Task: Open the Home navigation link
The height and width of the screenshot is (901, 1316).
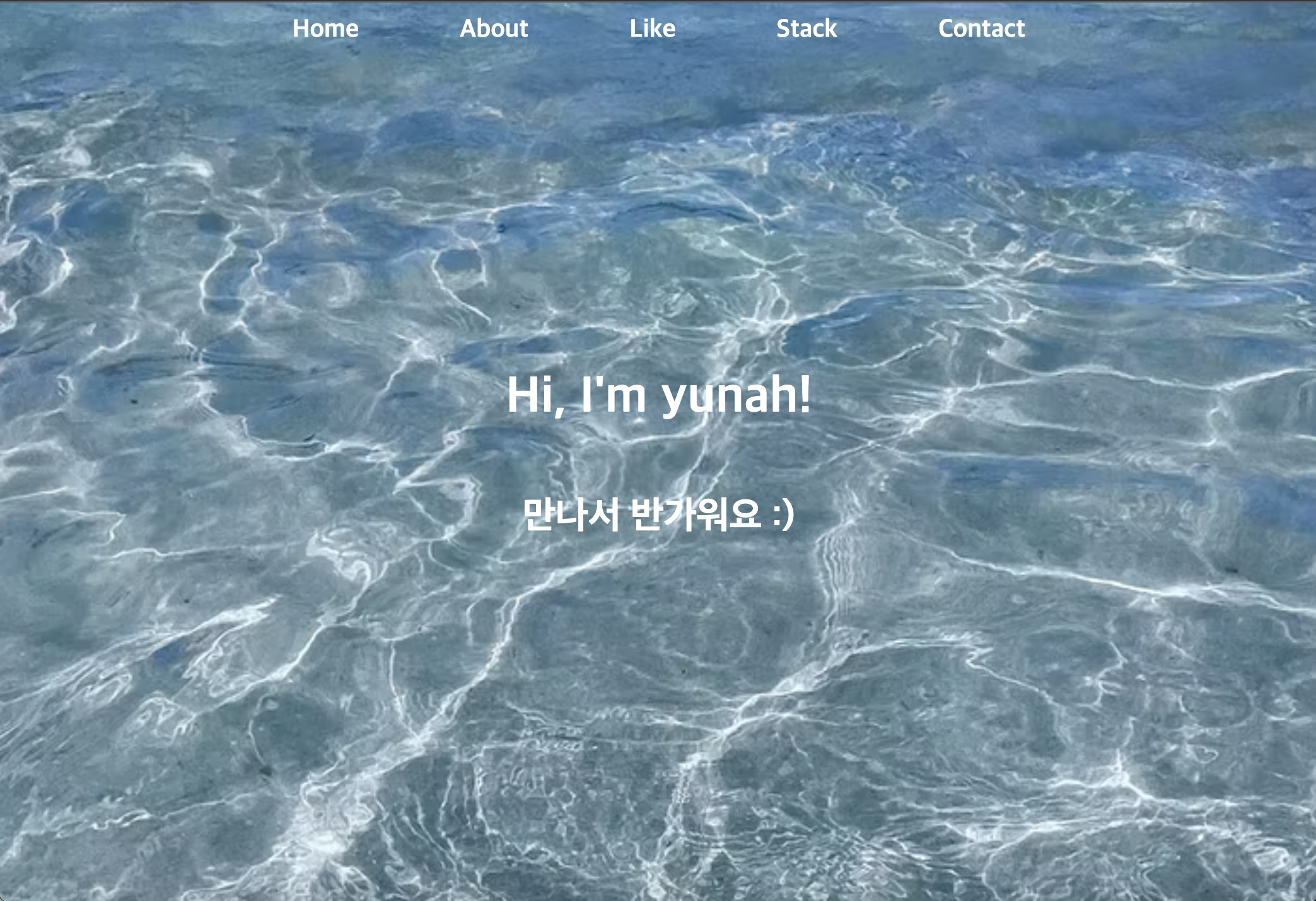Action: tap(325, 28)
